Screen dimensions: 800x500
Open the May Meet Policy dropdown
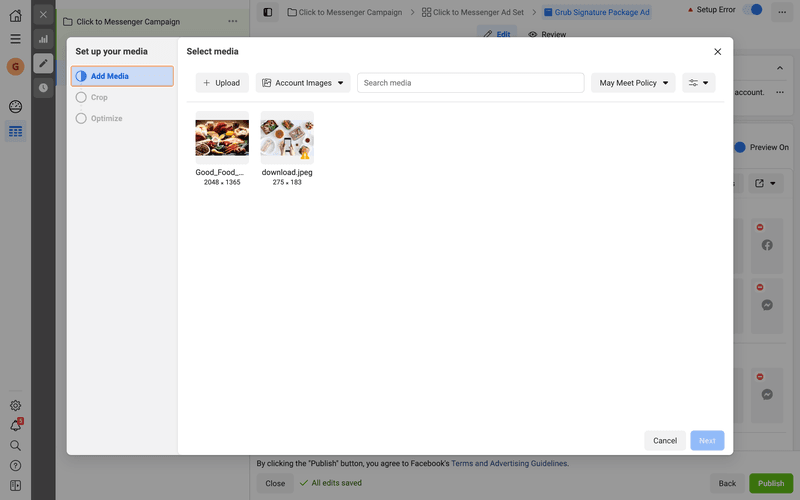(633, 83)
